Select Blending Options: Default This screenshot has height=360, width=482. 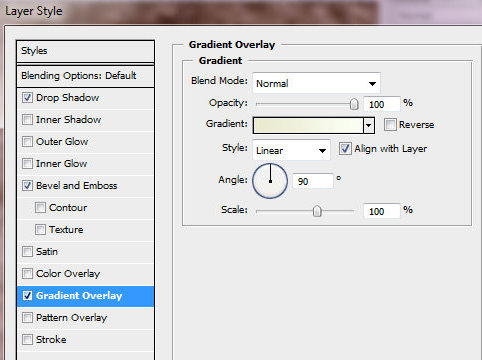point(85,76)
